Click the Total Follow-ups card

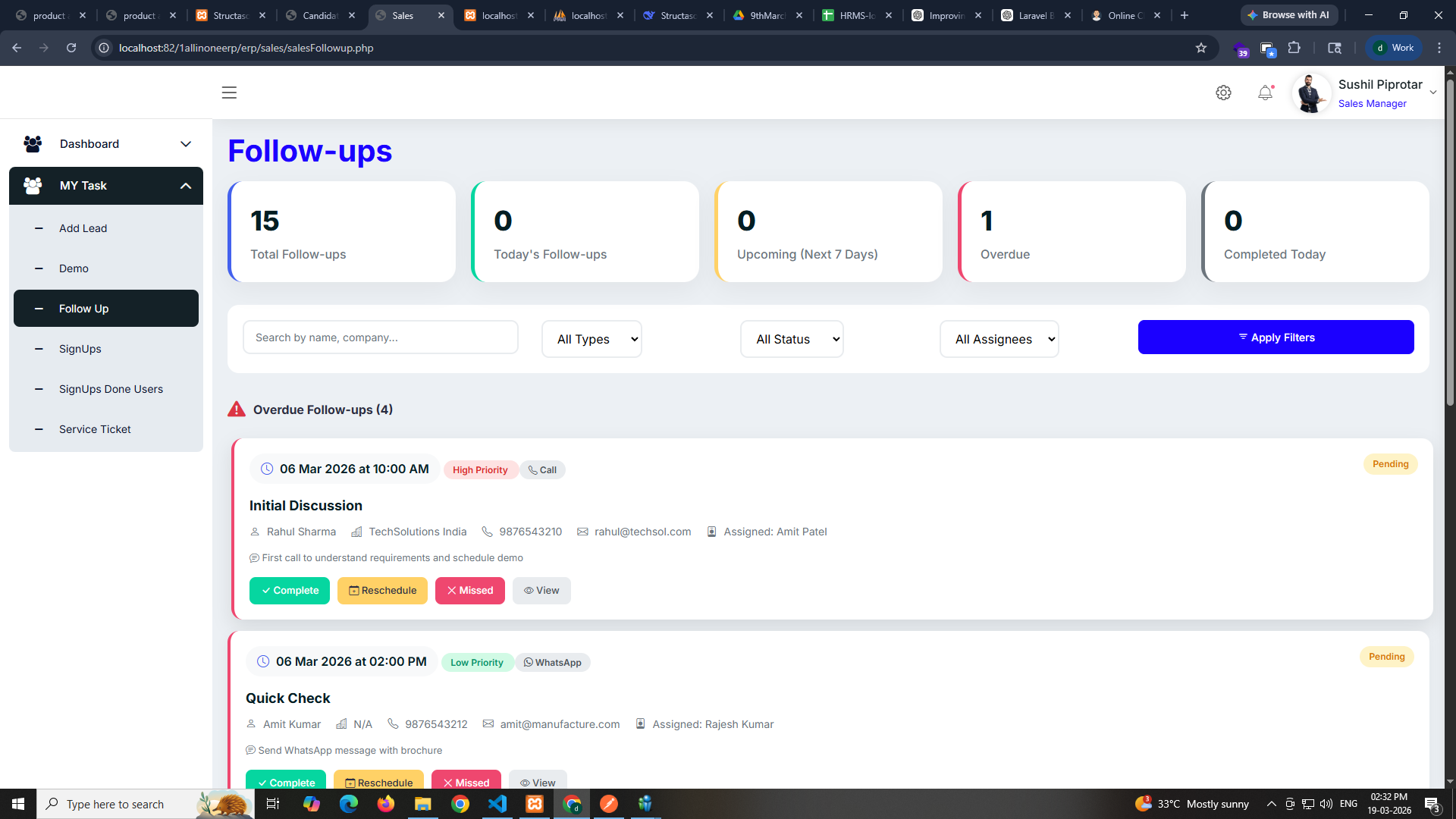click(342, 231)
